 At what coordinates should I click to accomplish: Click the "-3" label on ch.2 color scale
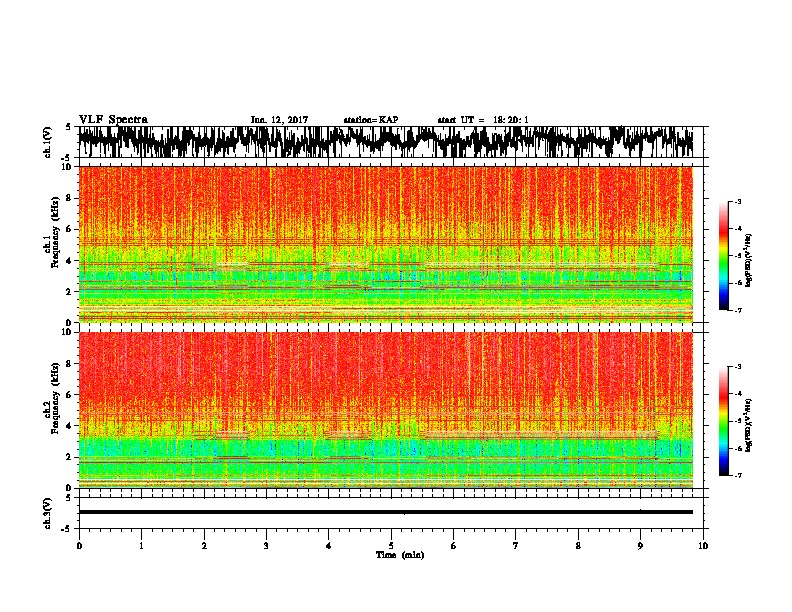tap(737, 367)
